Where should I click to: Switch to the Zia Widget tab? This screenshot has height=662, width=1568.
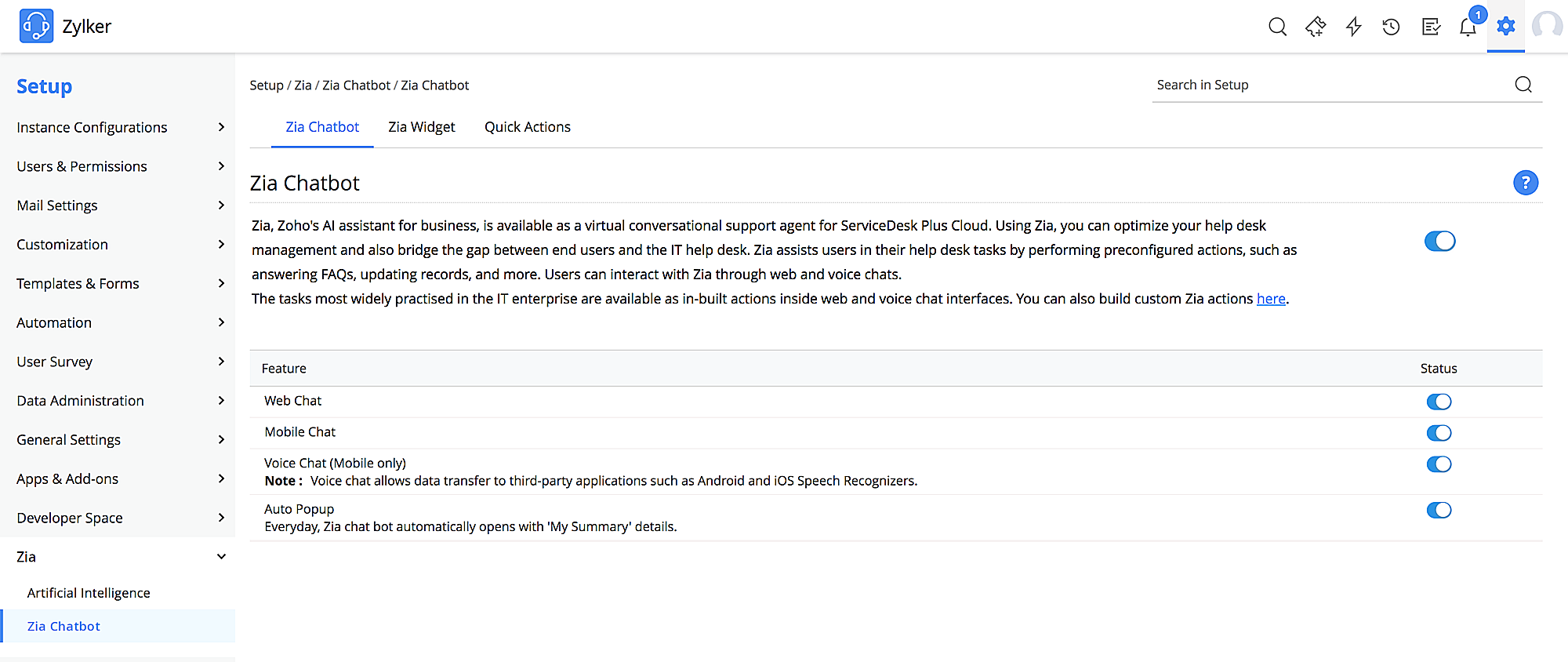pyautogui.click(x=421, y=127)
